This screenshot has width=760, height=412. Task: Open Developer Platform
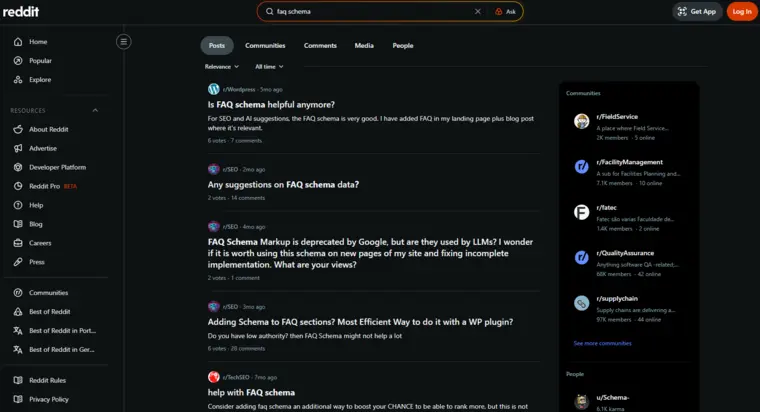[56, 167]
